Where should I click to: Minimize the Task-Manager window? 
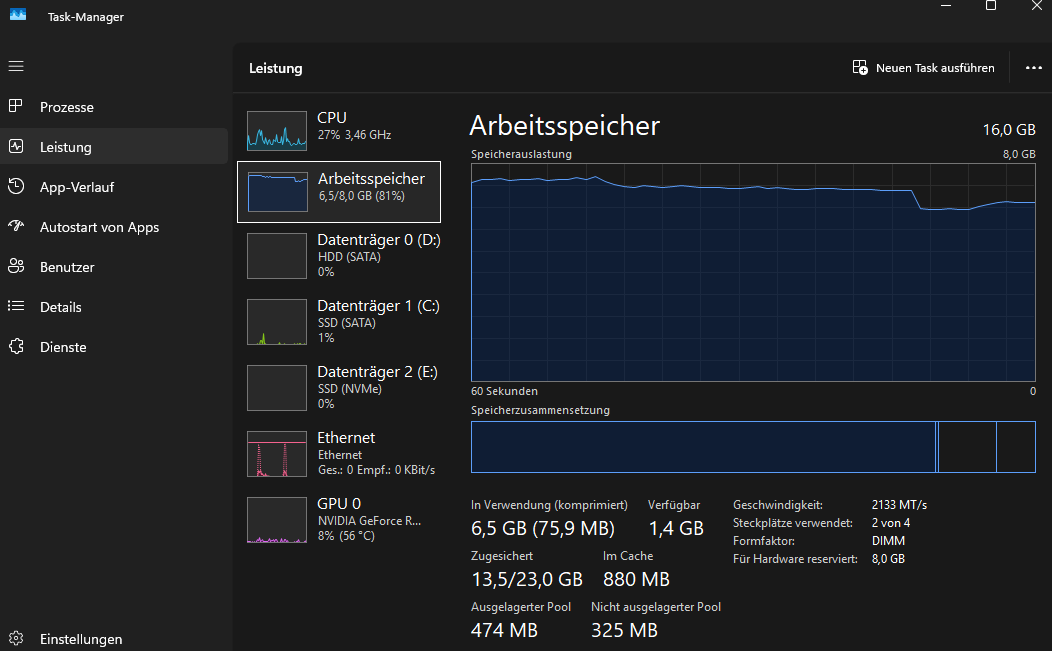tap(946, 6)
